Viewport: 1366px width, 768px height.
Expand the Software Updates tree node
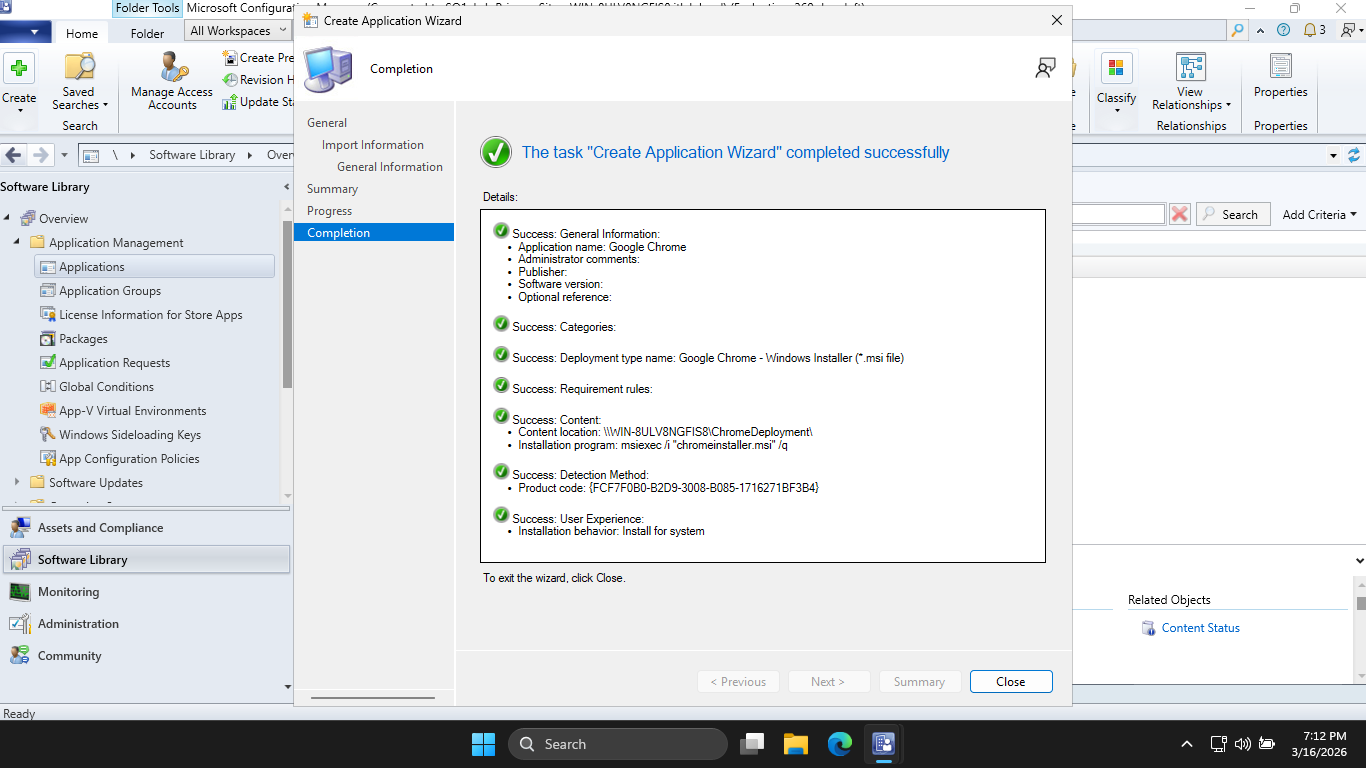[x=17, y=482]
